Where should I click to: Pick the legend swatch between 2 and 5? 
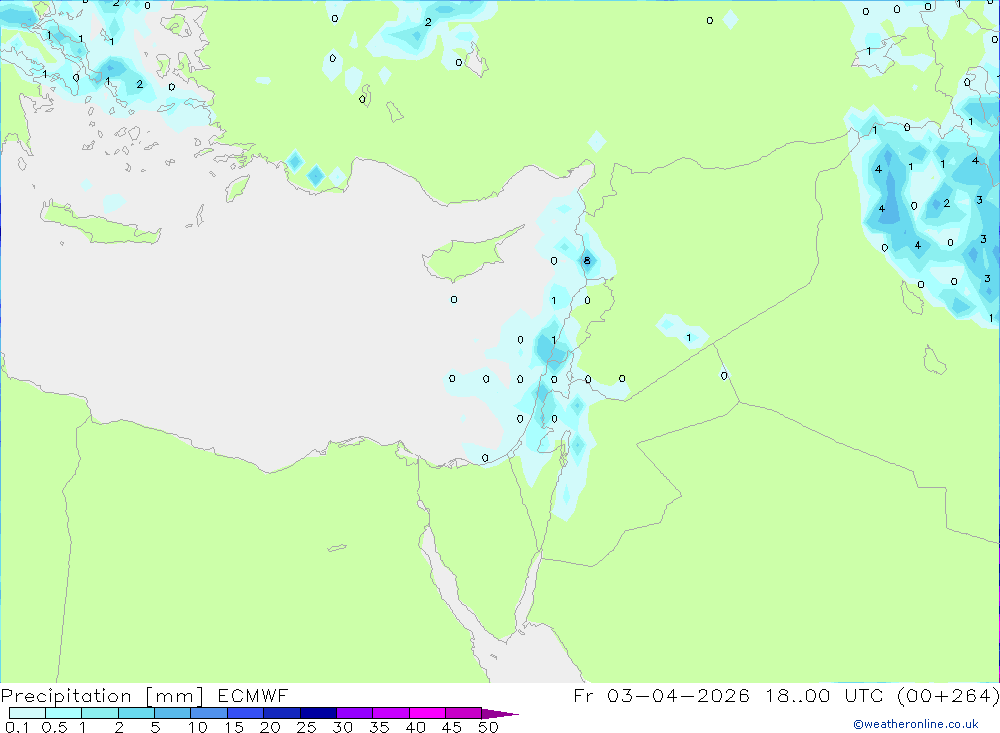coord(136,713)
